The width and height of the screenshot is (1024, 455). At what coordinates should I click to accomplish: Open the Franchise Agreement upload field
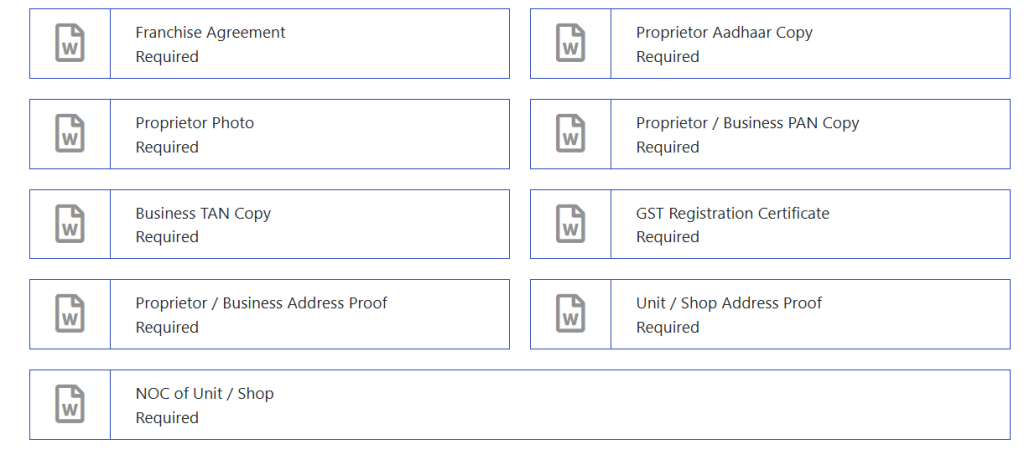[210, 33]
